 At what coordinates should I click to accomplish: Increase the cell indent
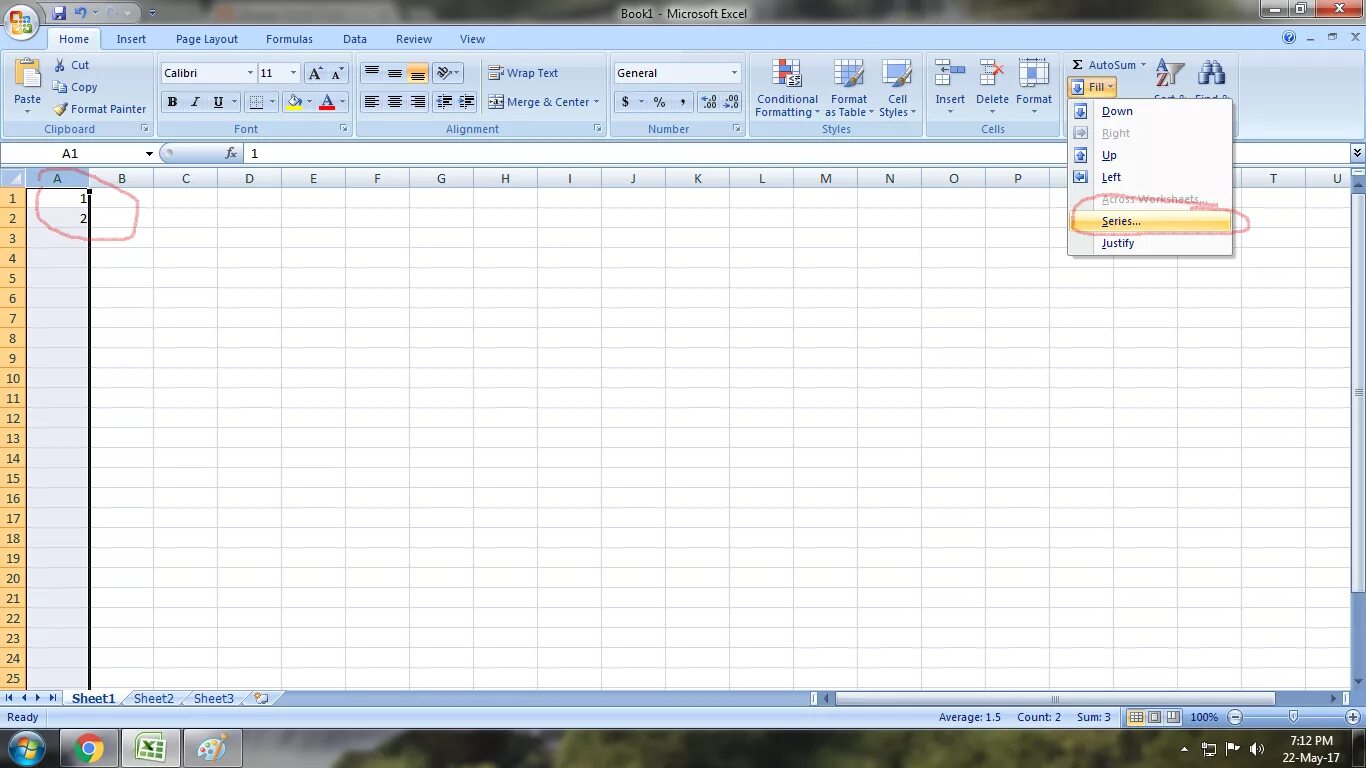point(466,102)
